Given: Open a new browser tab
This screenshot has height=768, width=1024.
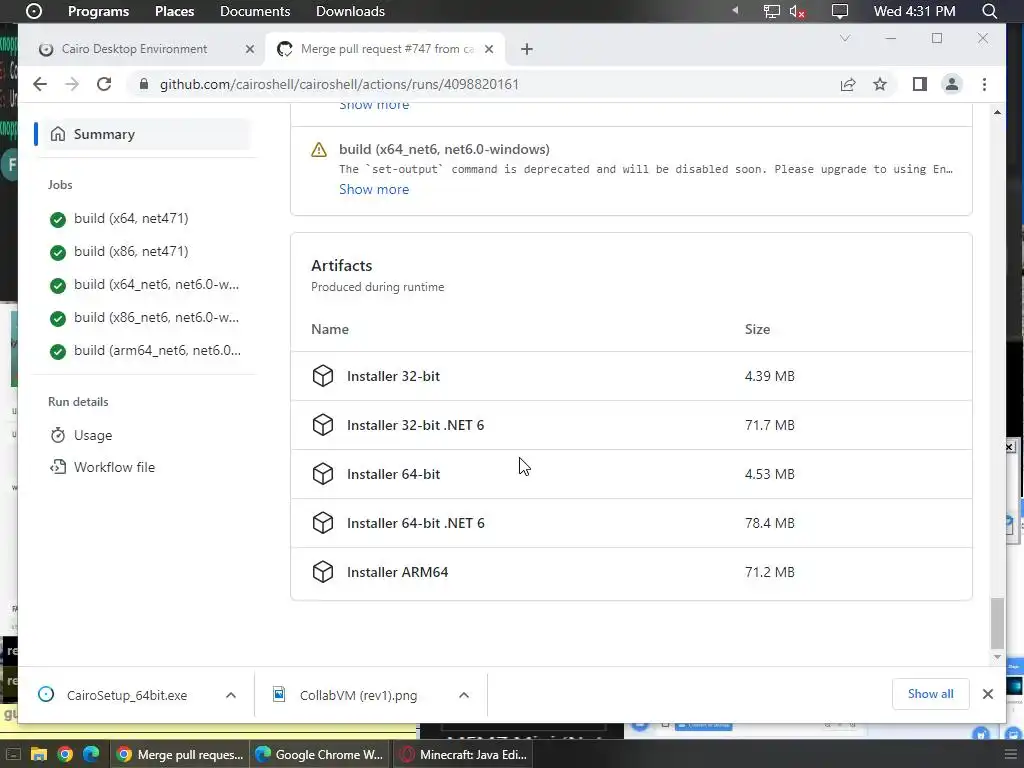Looking at the screenshot, I should 527,49.
